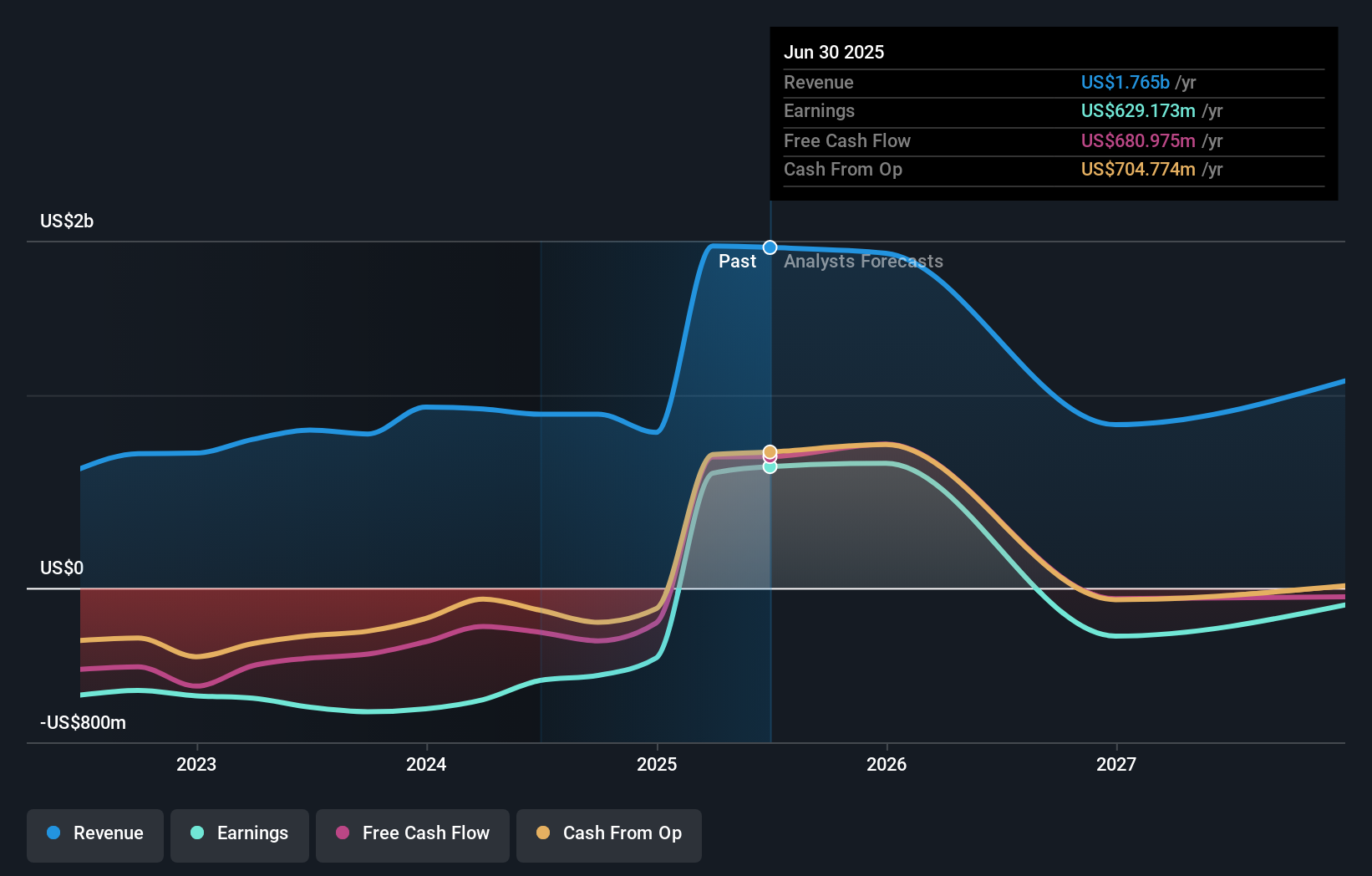Select the 2025 x-axis label
The height and width of the screenshot is (876, 1372).
click(x=657, y=764)
